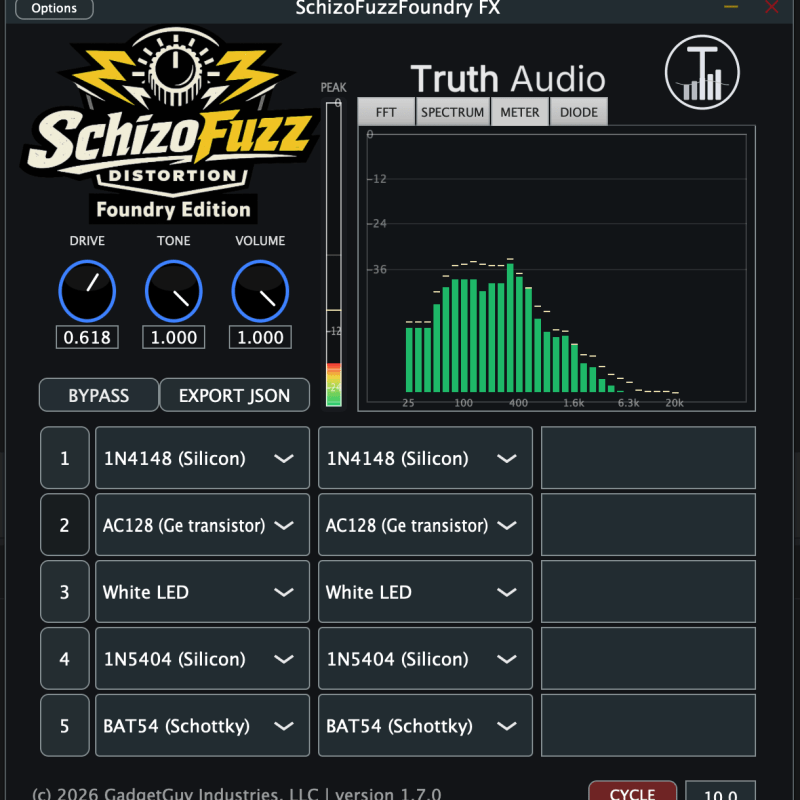Open row 4 second 1N5404 (Silicon) dropdown
The width and height of the screenshot is (800, 800).
coord(426,659)
